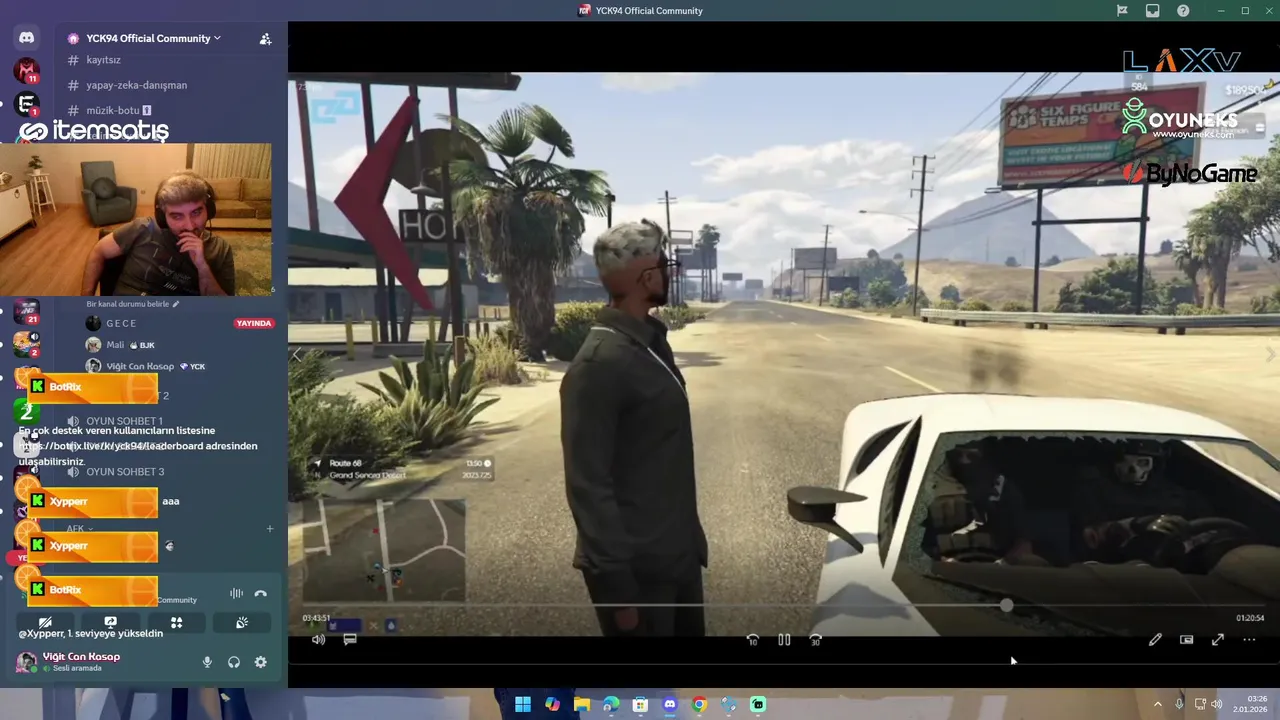Image resolution: width=1280 pixels, height=720 pixels.
Task: Toggle video player volume speaker icon
Action: tap(318, 639)
